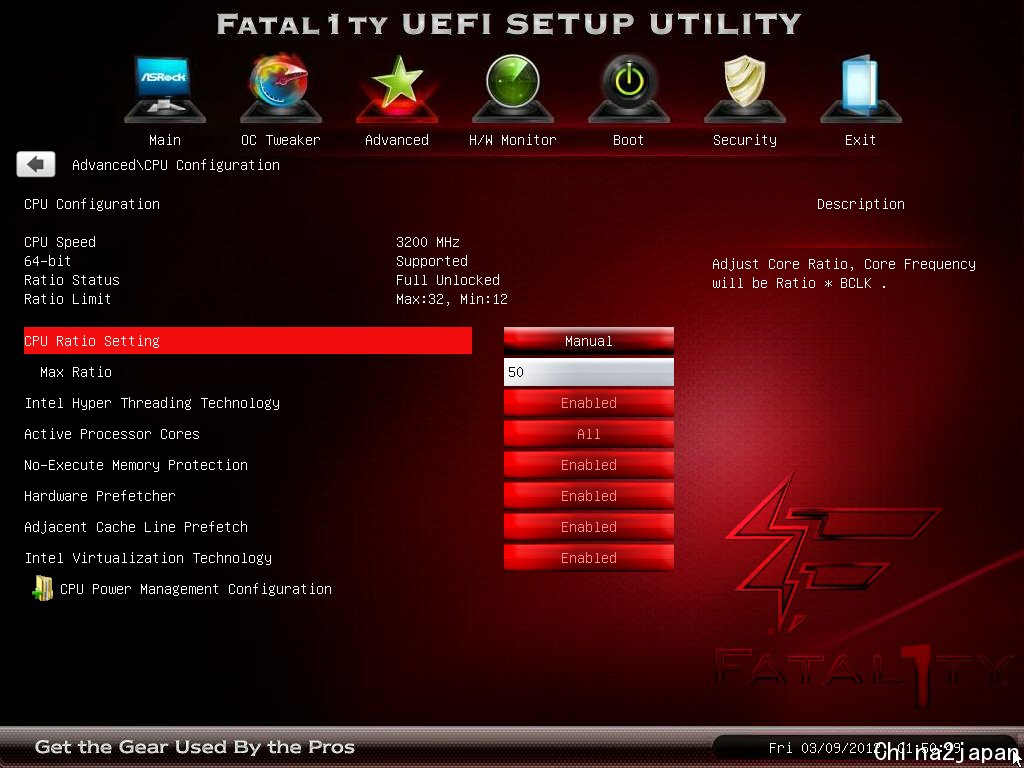Open Security via the shield icon
Image resolution: width=1024 pixels, height=768 pixels.
[744, 88]
